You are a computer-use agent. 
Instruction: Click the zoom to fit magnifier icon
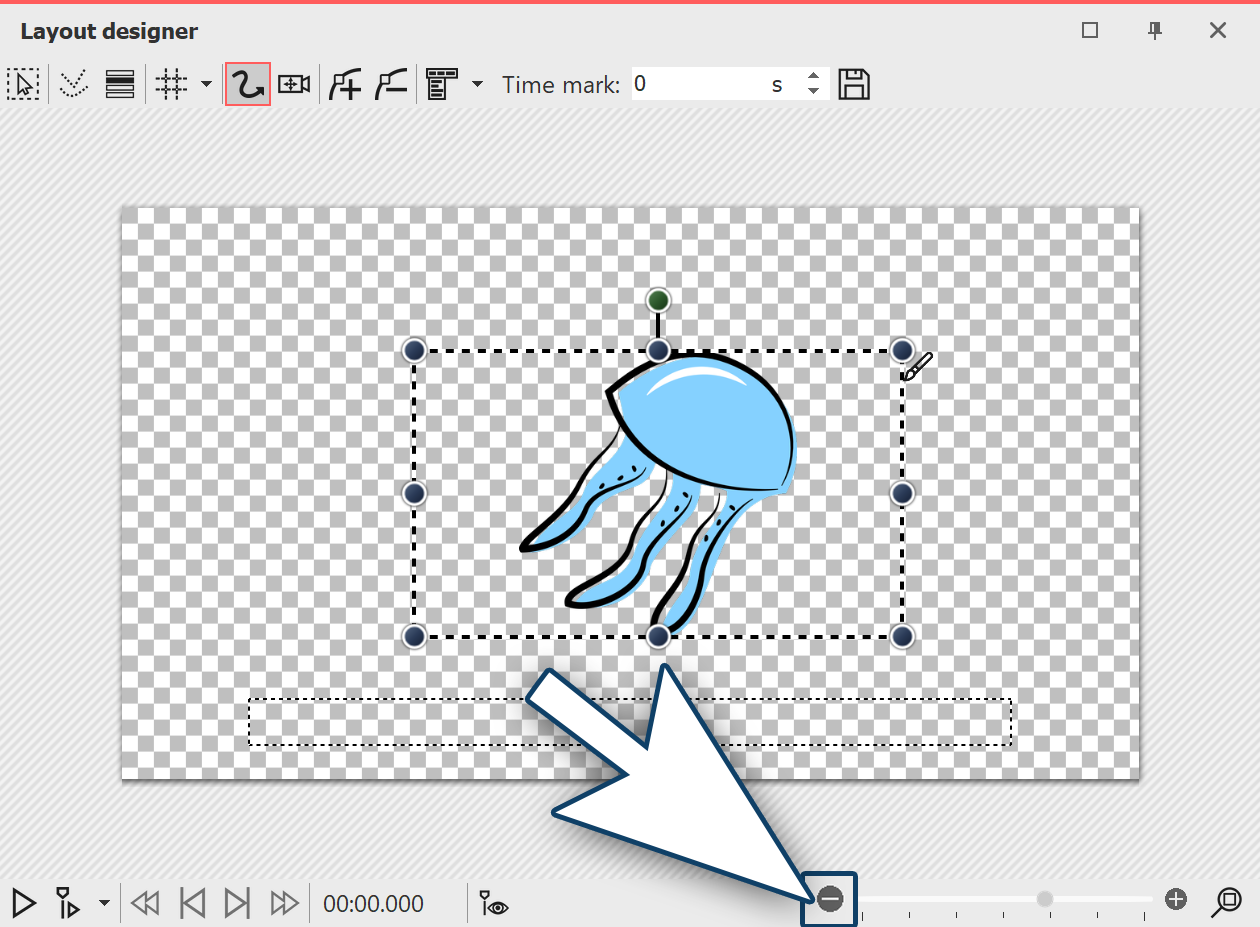[x=1226, y=902]
